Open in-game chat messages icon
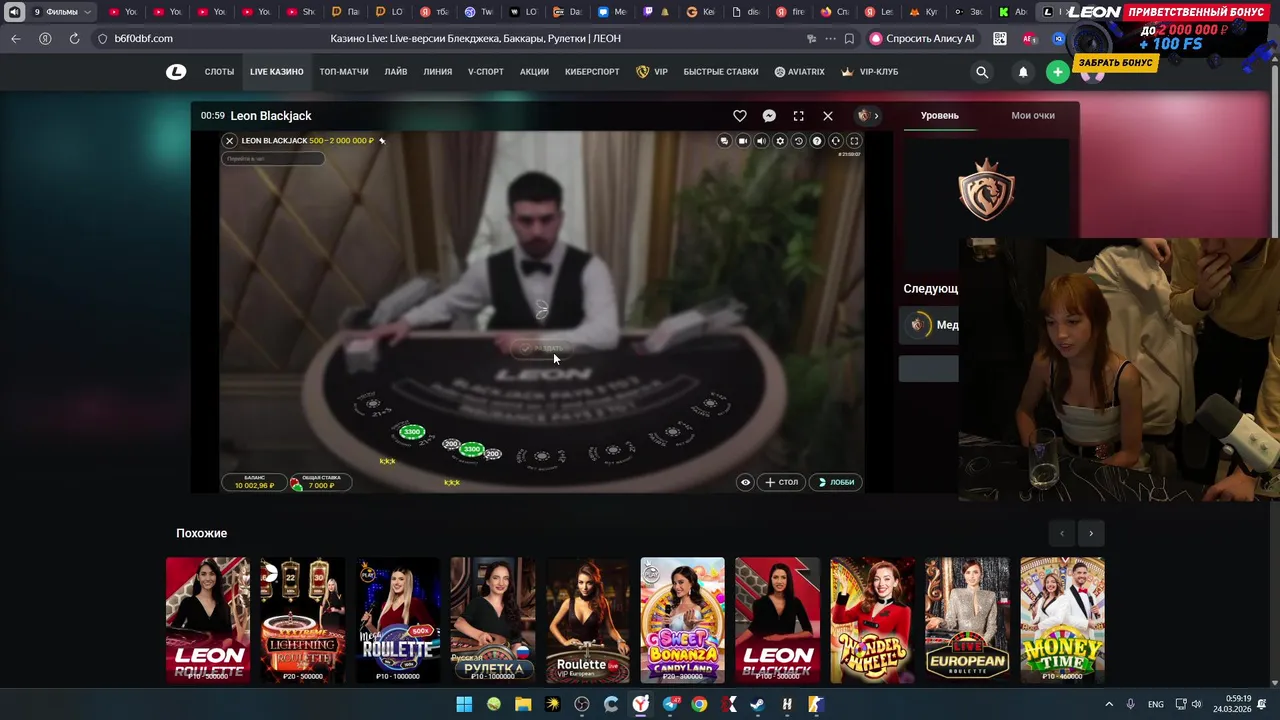 pyautogui.click(x=724, y=141)
